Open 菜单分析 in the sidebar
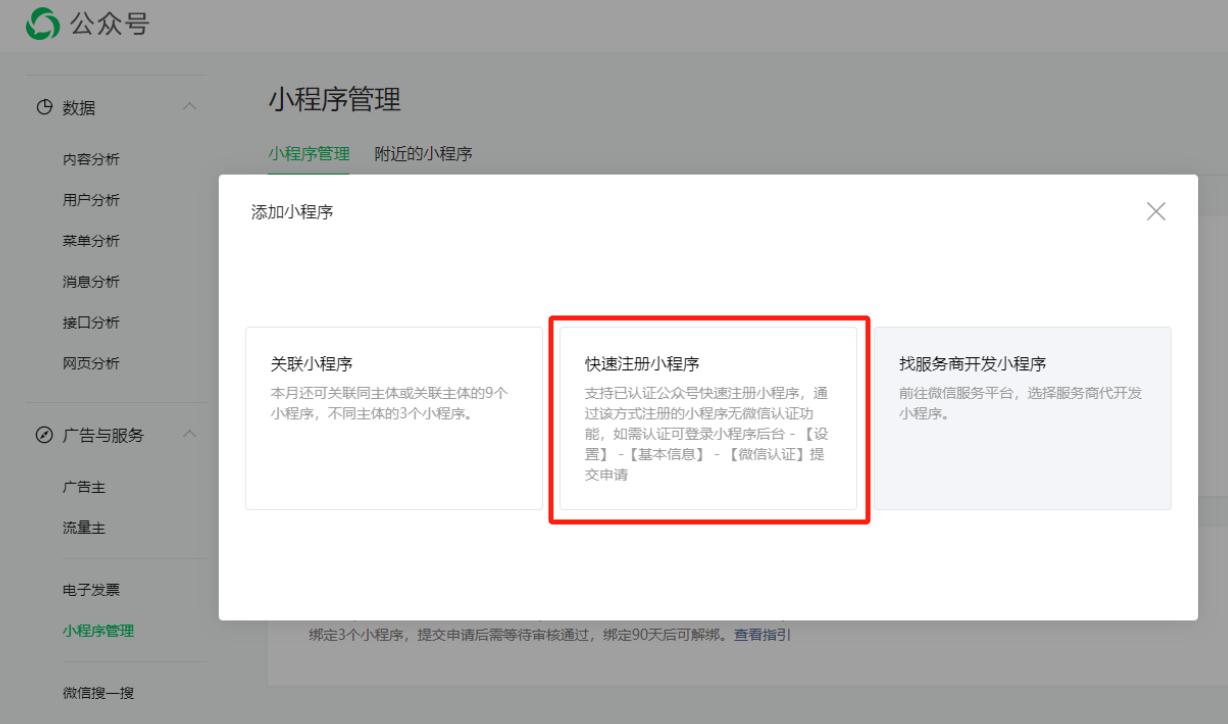 (91, 241)
